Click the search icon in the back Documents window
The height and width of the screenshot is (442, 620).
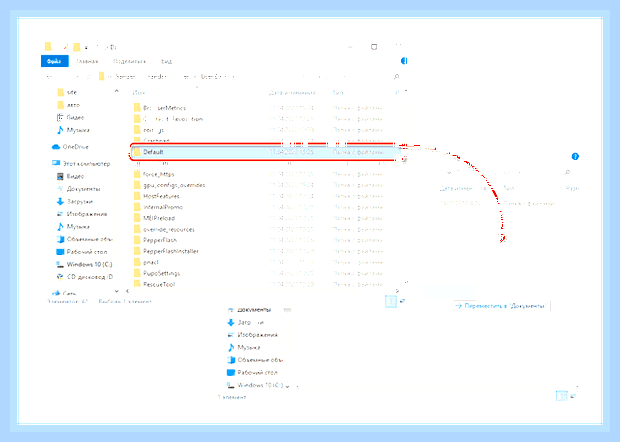567,172
